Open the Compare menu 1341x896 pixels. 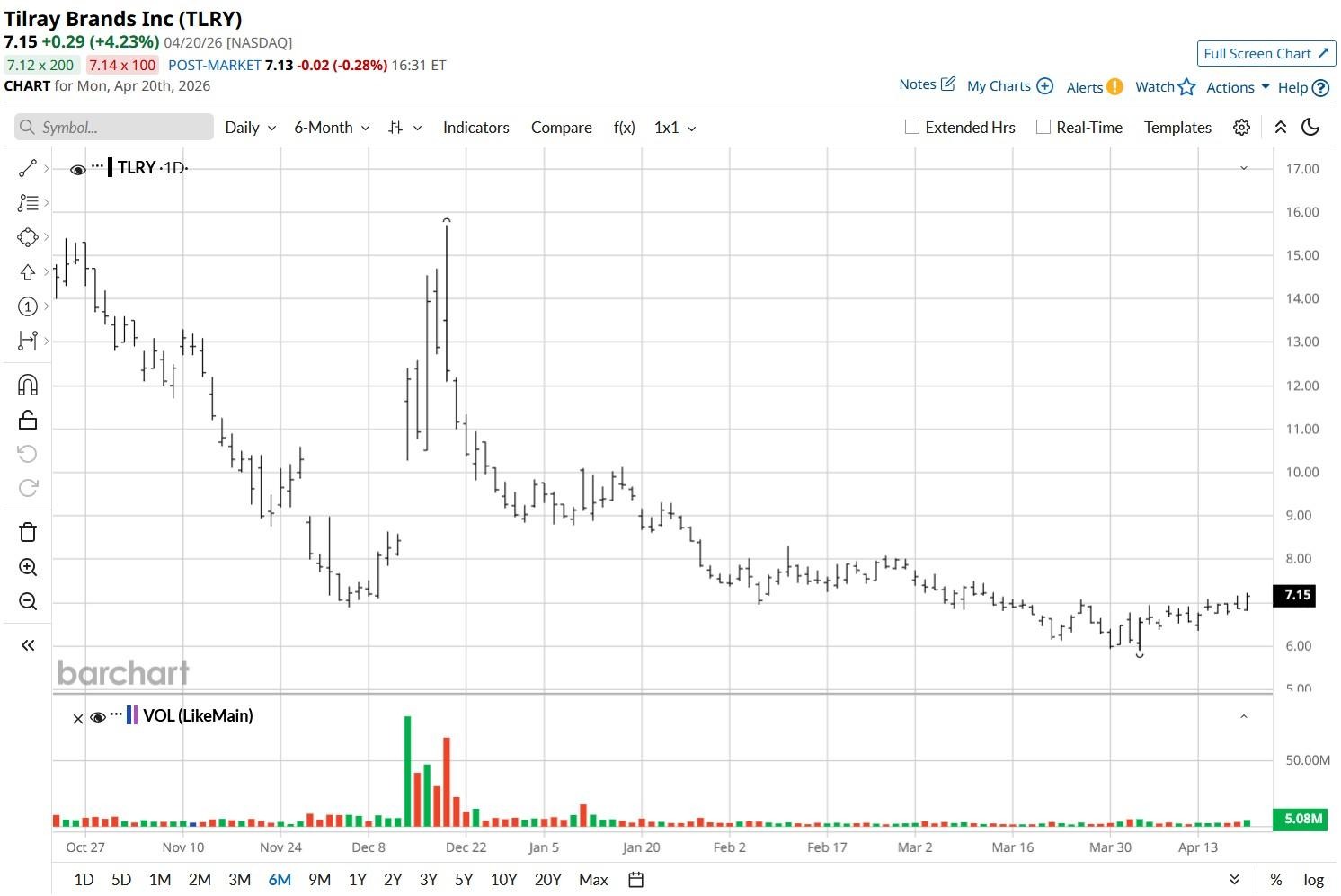click(562, 128)
